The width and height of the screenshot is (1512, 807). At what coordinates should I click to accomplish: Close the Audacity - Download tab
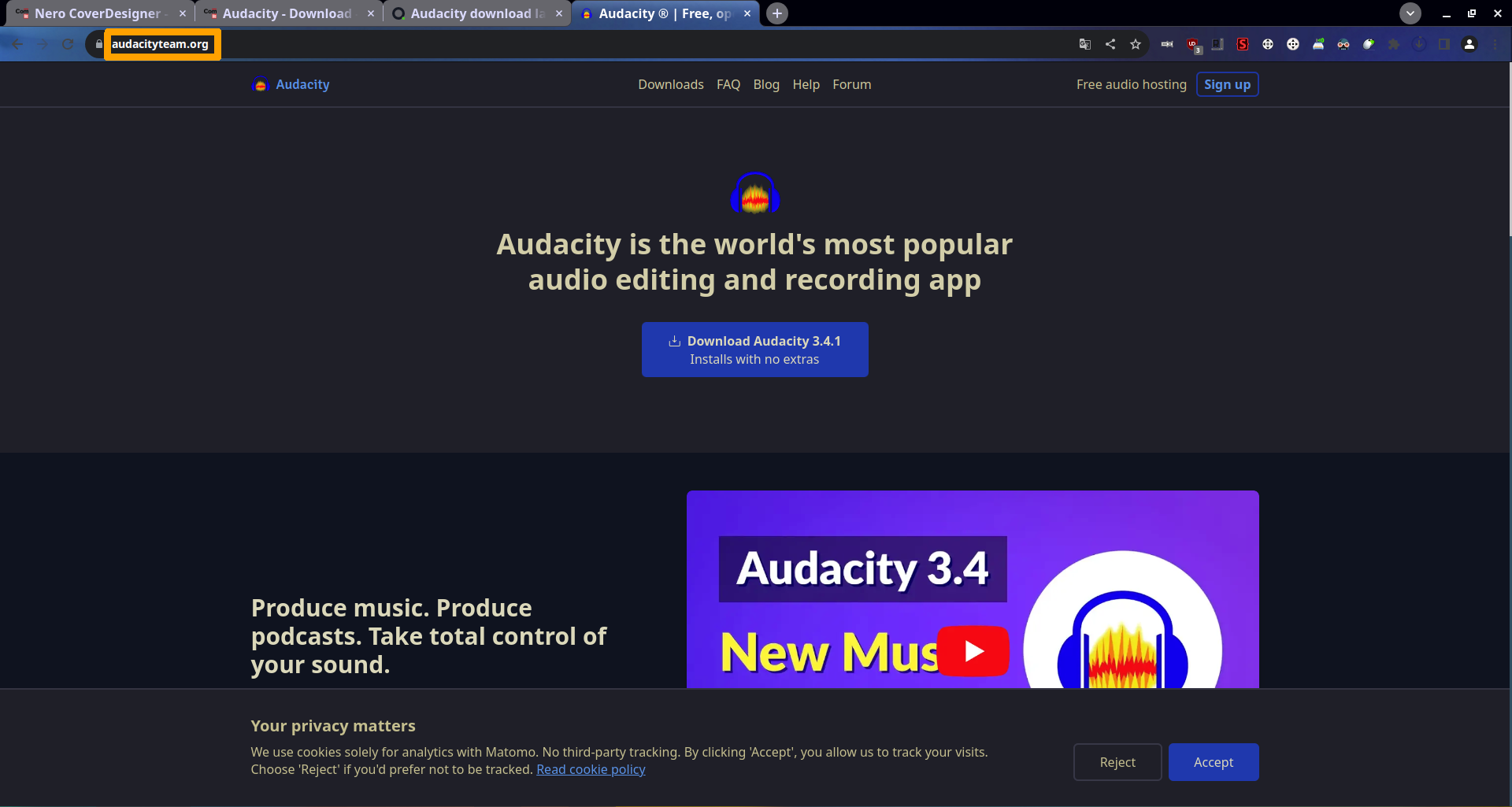(371, 13)
